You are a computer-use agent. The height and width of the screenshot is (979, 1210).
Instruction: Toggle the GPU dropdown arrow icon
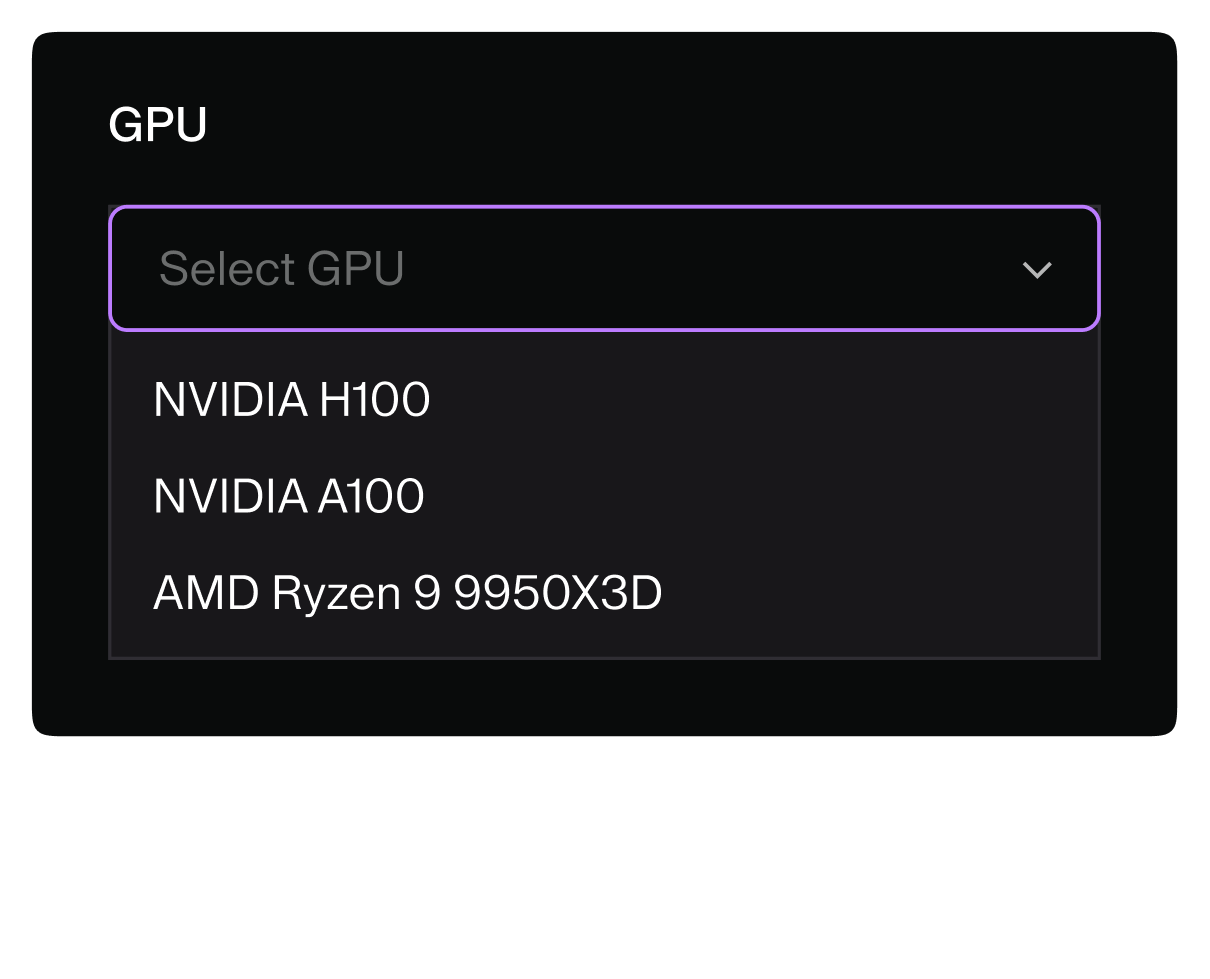(x=1037, y=269)
